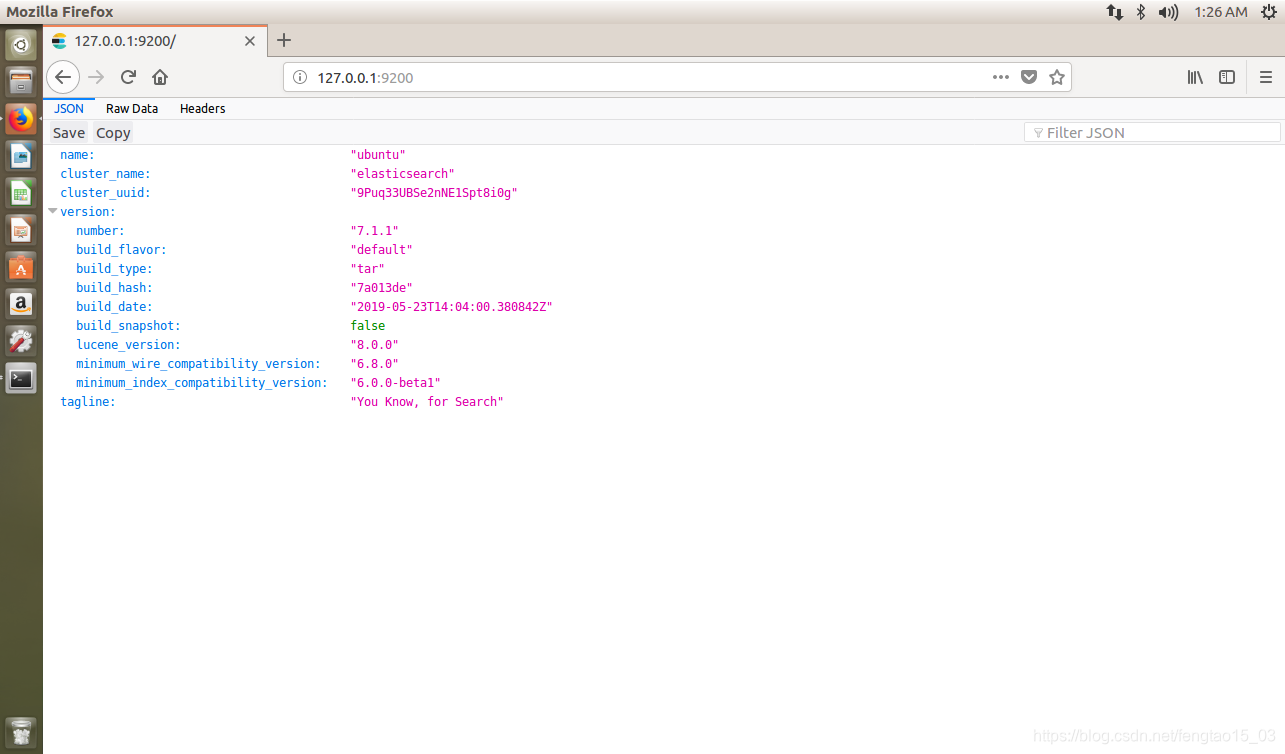Open the Firefox home page icon
This screenshot has width=1285, height=754.
160,77
